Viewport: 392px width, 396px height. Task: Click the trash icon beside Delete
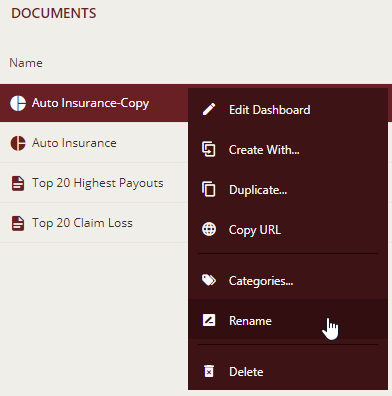[x=209, y=371]
